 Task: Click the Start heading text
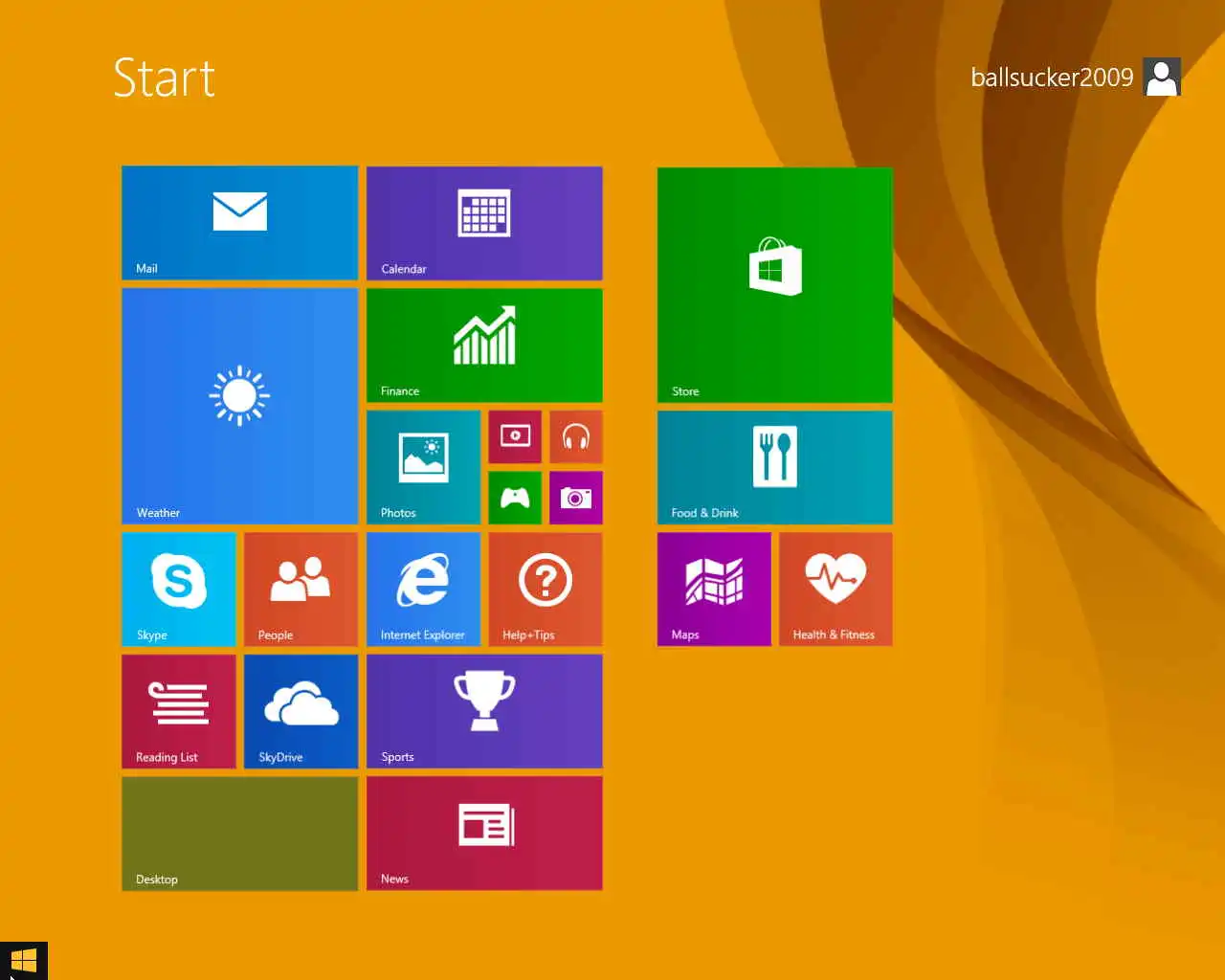165,78
